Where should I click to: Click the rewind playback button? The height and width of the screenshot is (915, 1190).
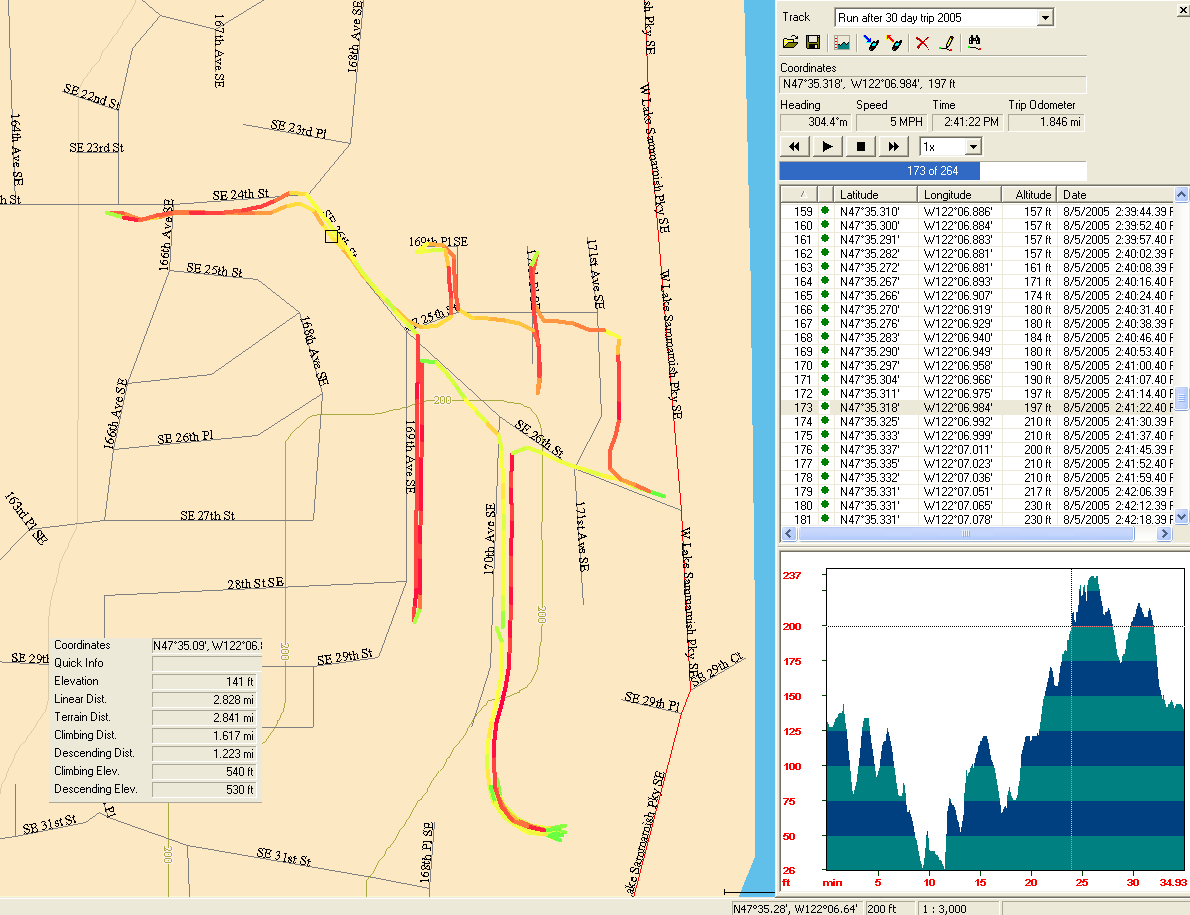795,147
